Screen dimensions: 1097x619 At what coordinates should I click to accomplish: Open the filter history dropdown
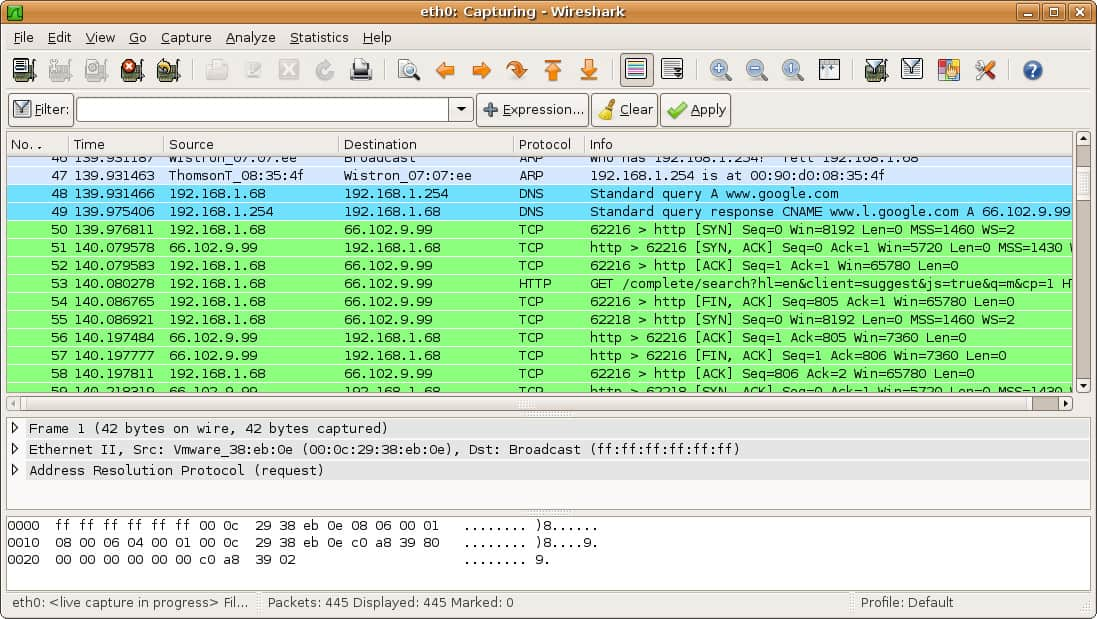(460, 109)
